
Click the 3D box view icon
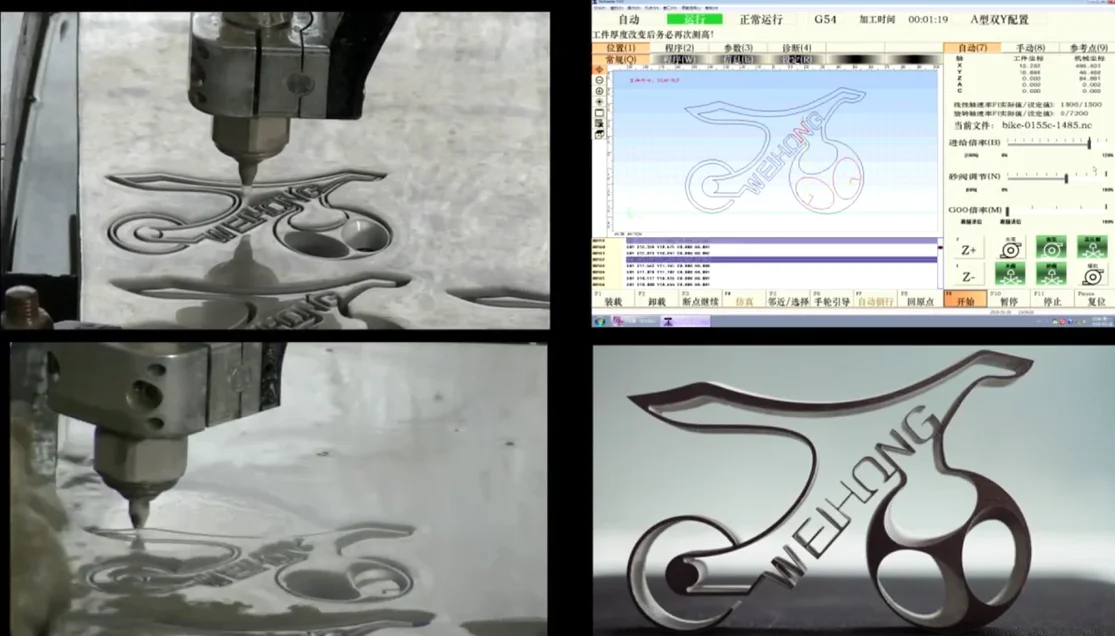599,134
